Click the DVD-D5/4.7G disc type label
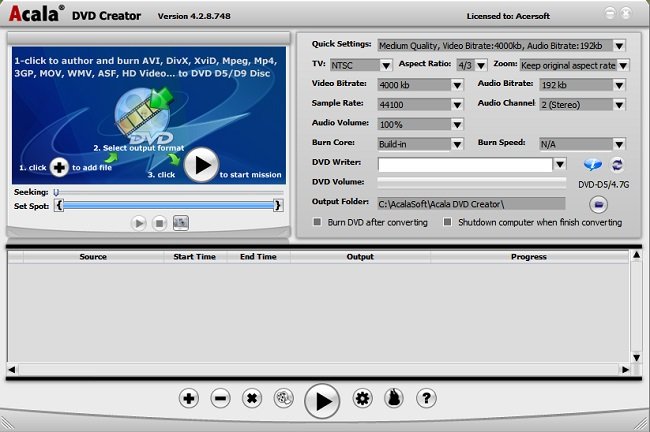Screen dimensions: 650x432 point(604,185)
